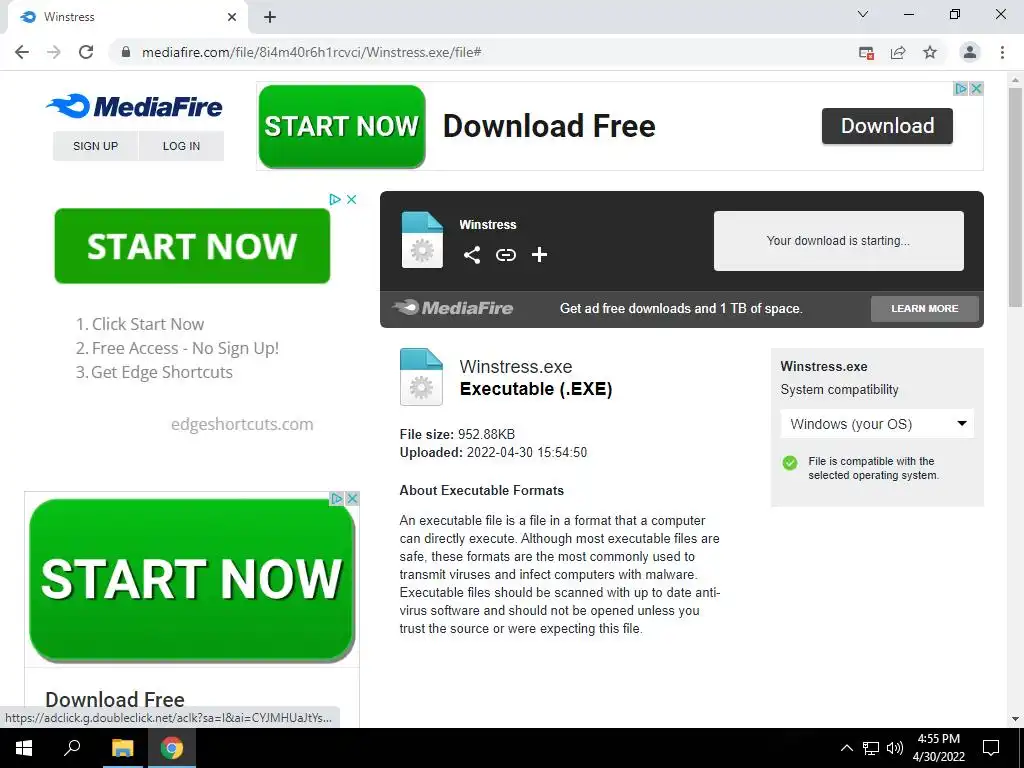
Task: Click the LOG IN button
Action: [182, 146]
